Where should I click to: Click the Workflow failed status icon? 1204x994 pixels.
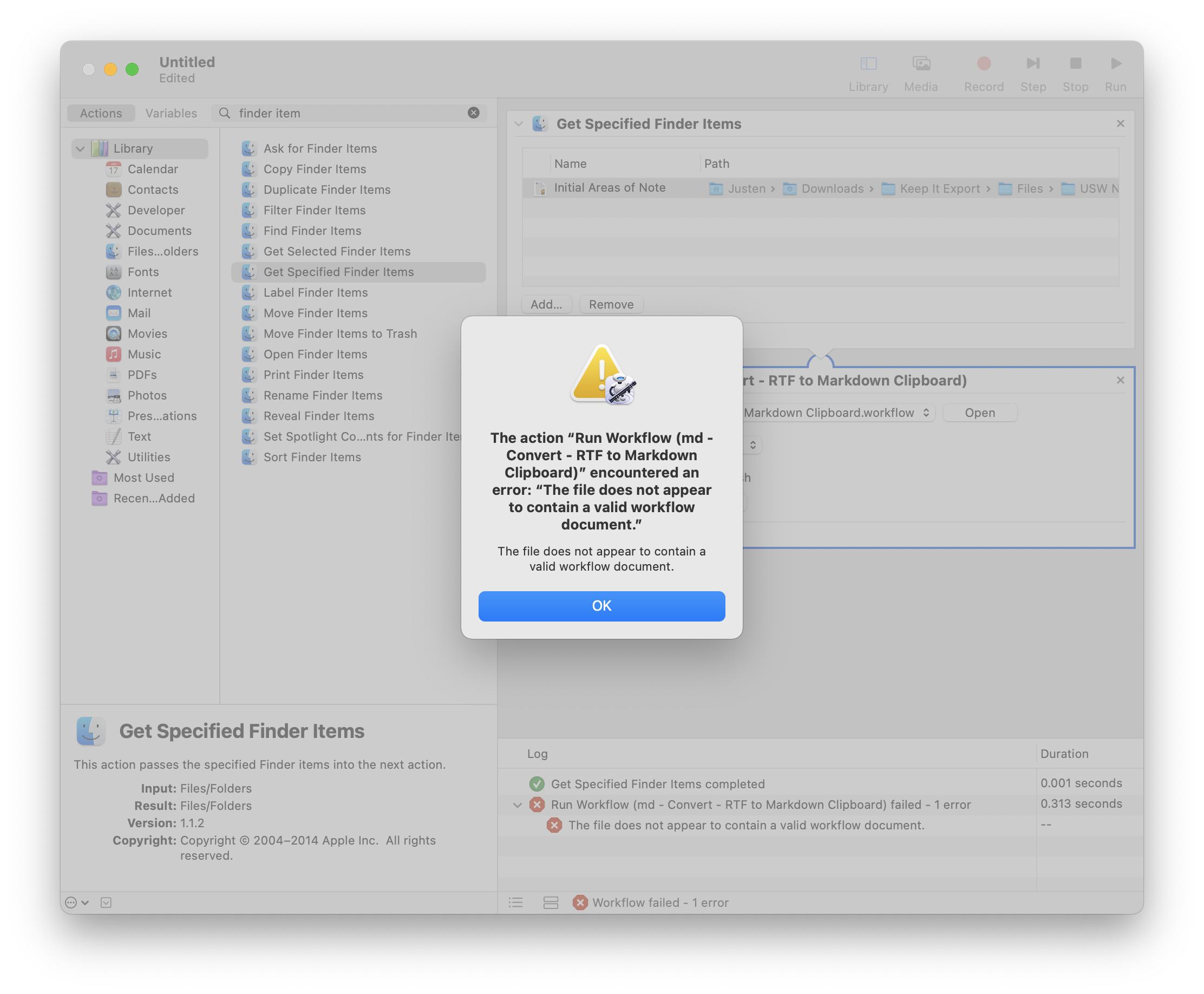click(x=579, y=903)
